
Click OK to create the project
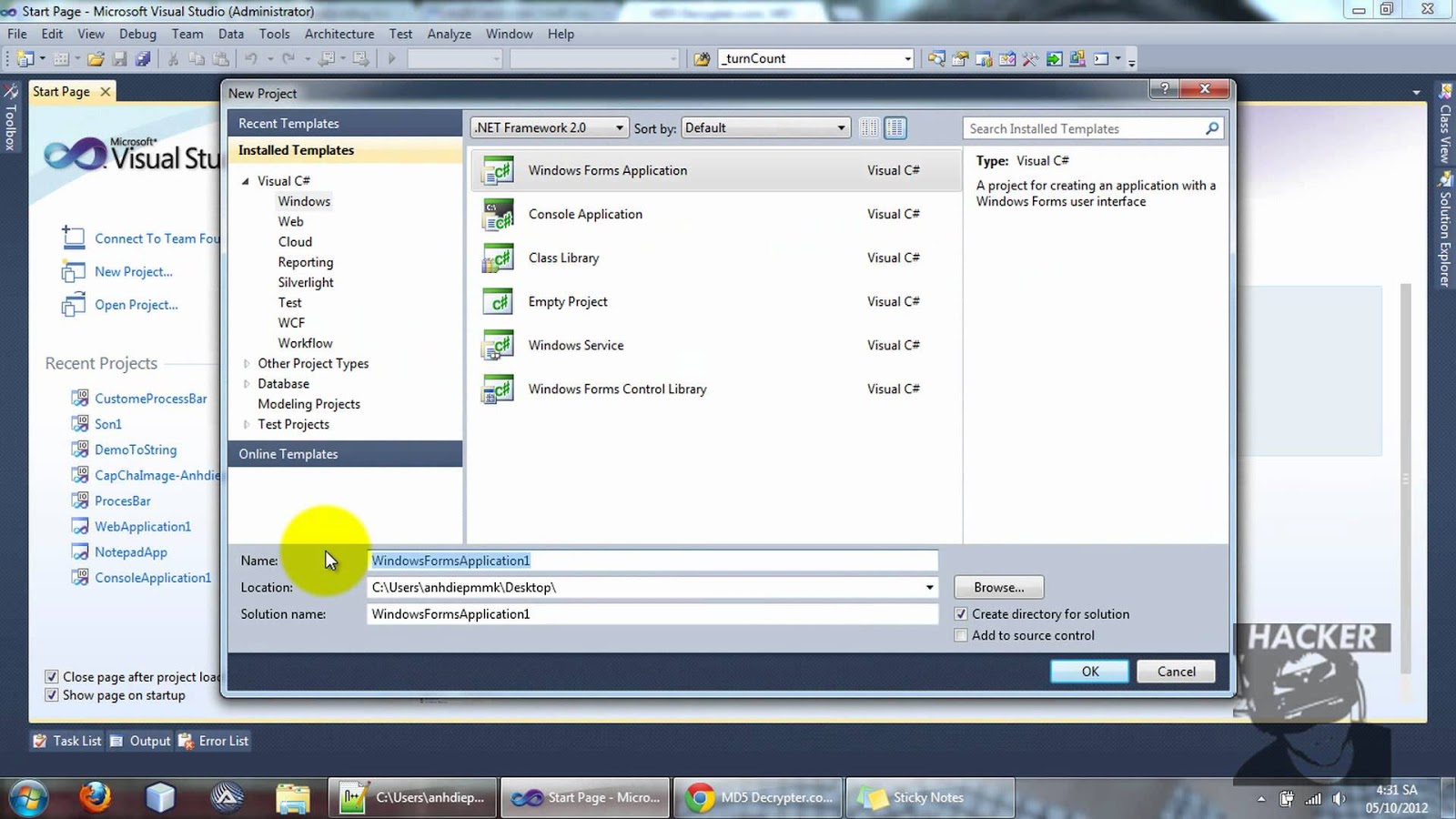tap(1090, 672)
